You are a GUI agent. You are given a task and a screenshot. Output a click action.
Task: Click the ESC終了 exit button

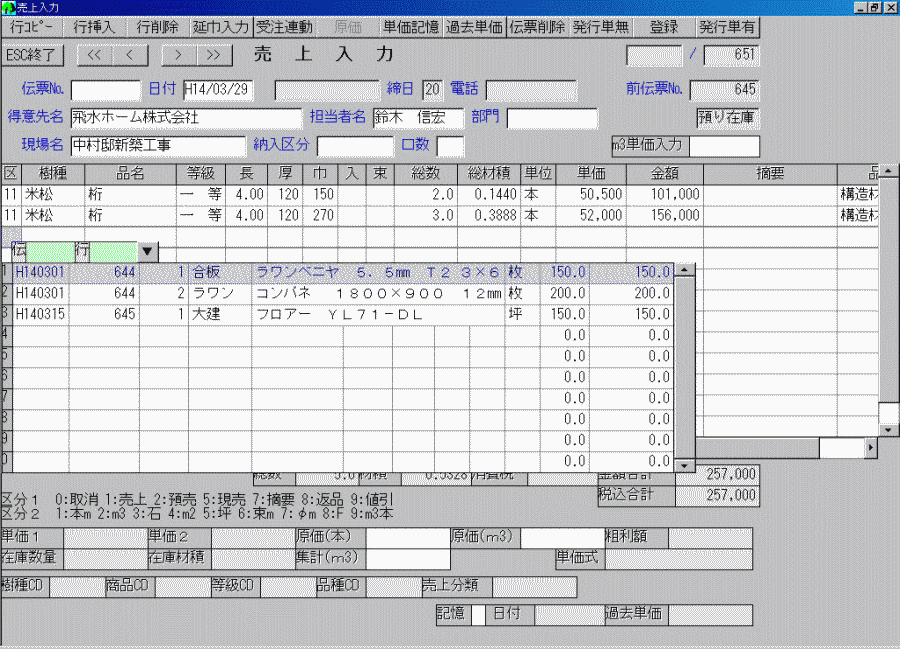pyautogui.click(x=31, y=55)
